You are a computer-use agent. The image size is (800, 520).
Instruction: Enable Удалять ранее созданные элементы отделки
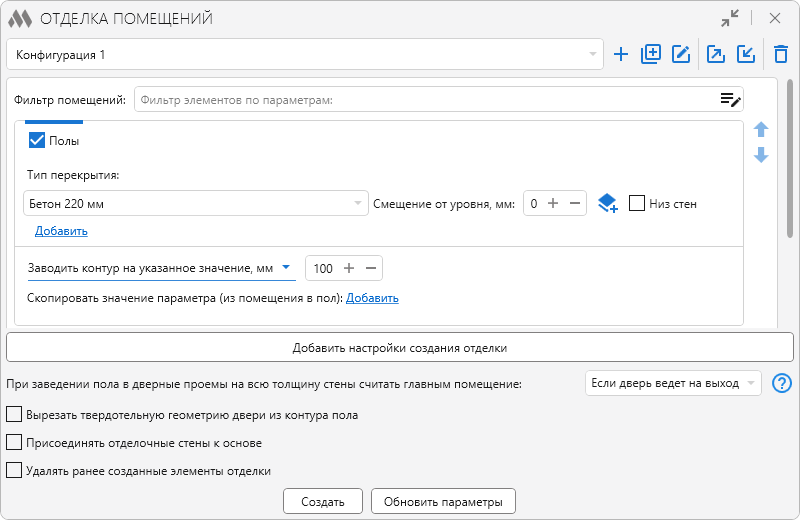14,470
